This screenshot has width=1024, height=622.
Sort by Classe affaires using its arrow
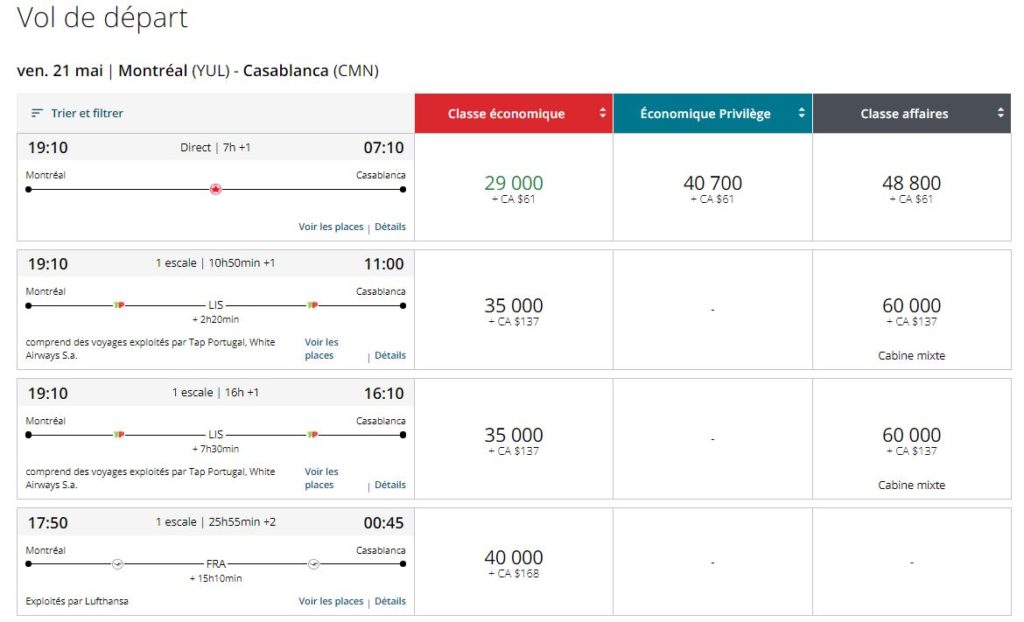point(1000,113)
